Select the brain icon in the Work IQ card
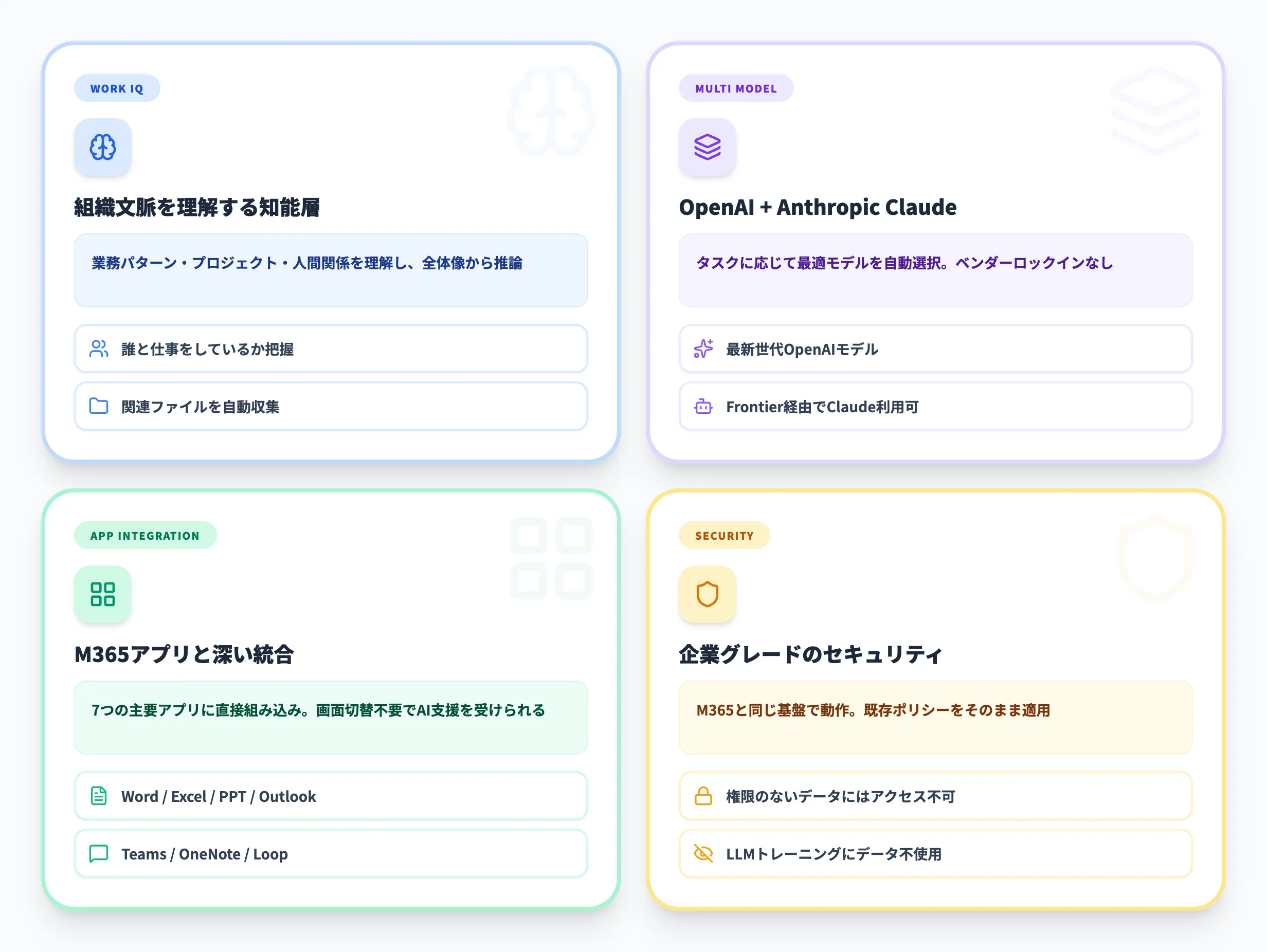 (103, 148)
